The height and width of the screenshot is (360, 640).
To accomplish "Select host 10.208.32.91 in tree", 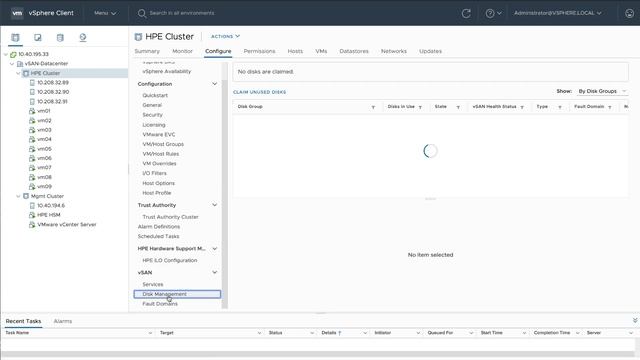I will click(52, 101).
